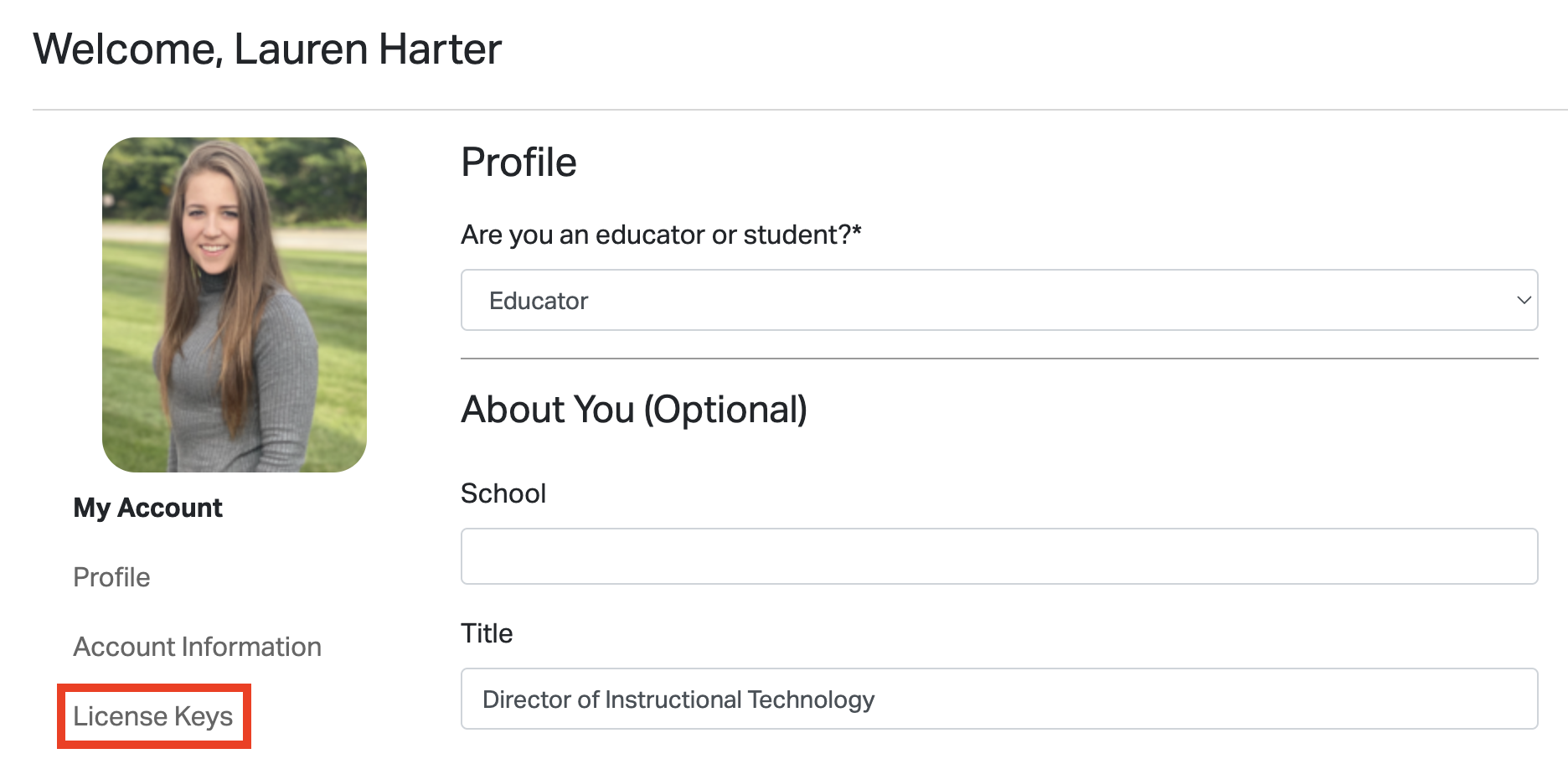
Task: Click the About You (Optional) heading
Action: [x=634, y=410]
